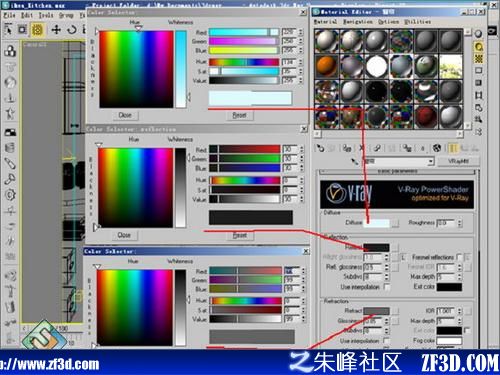This screenshot has height=375, width=500.
Task: Open the Edit menu of 3ds Max
Action: tap(27, 15)
